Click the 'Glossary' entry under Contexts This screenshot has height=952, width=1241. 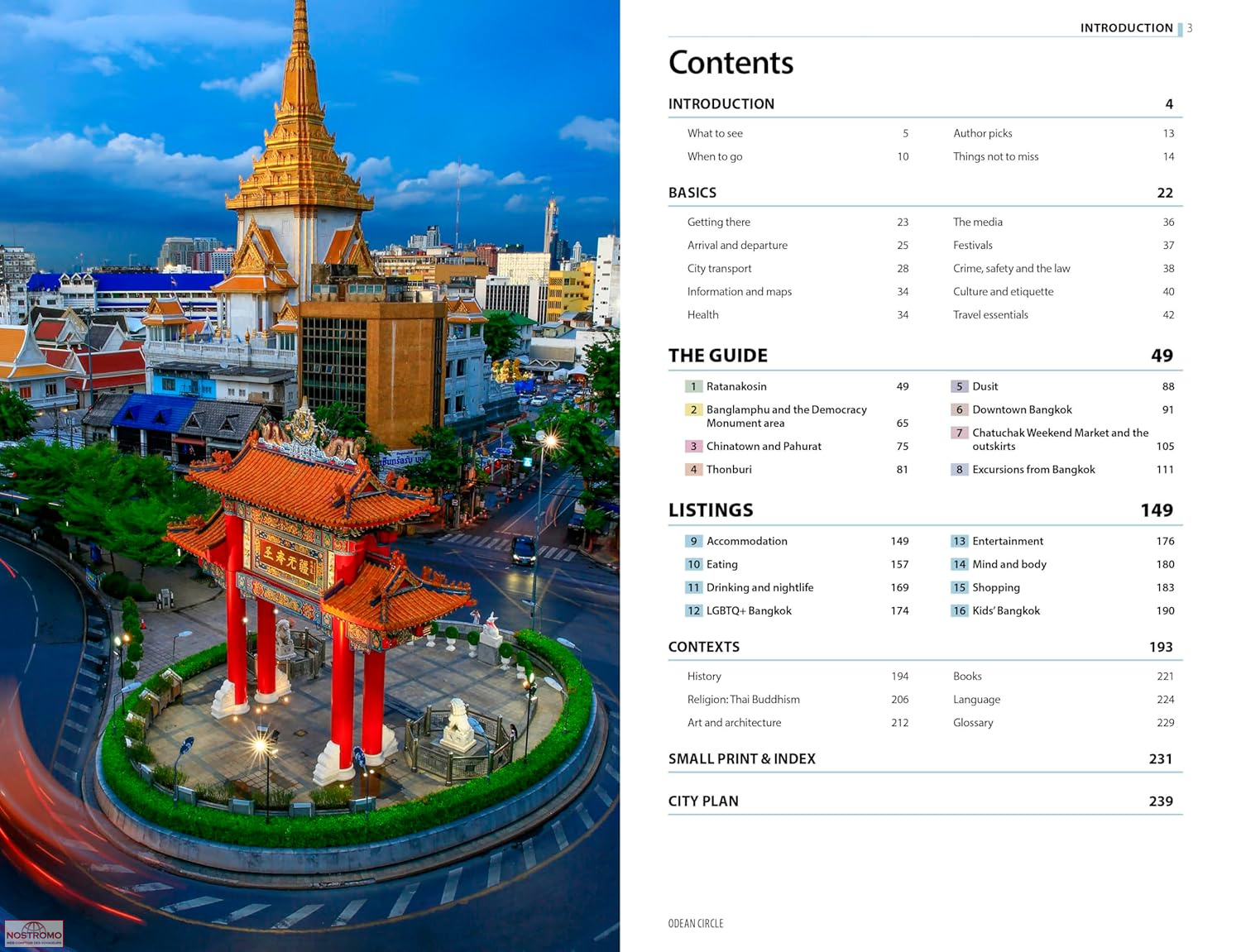[x=973, y=722]
